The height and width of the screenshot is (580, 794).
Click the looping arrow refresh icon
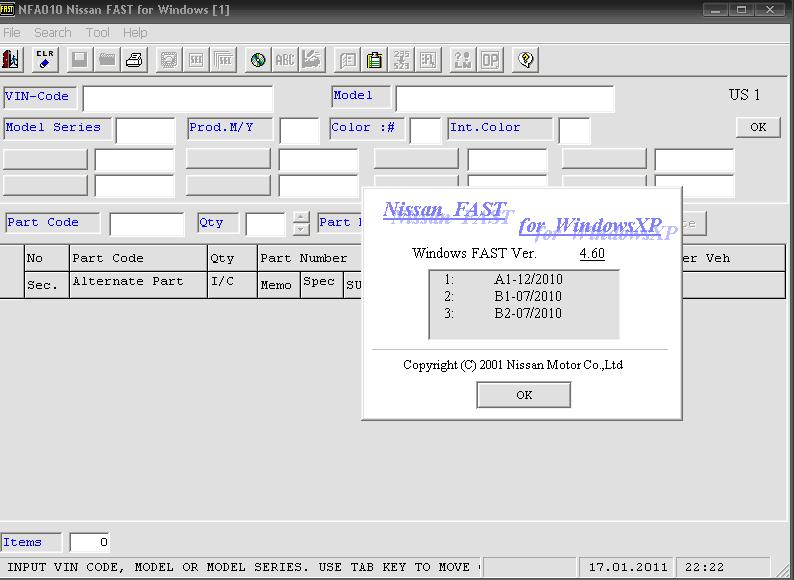(169, 60)
